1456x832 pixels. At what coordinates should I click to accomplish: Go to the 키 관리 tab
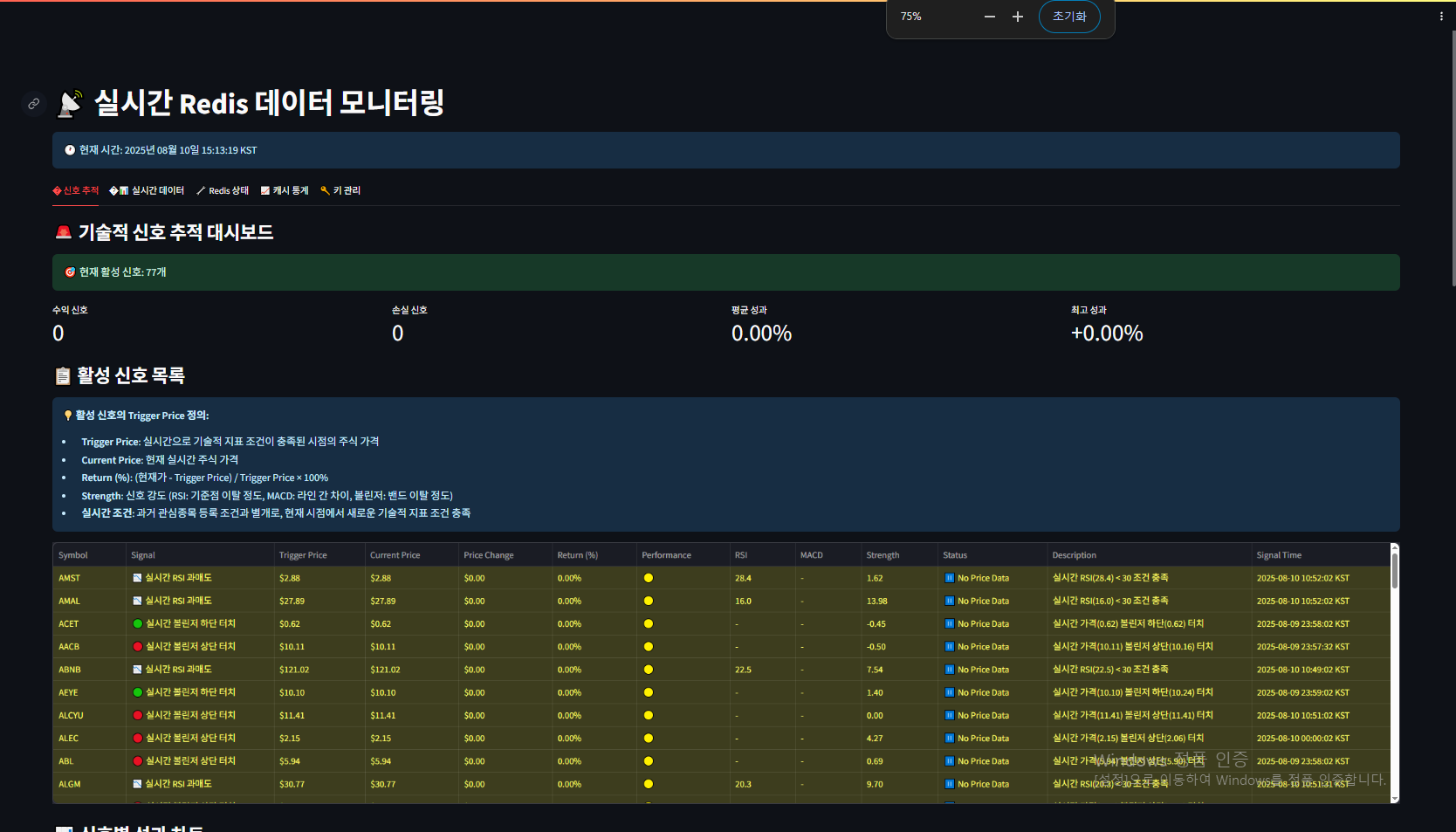coord(340,190)
